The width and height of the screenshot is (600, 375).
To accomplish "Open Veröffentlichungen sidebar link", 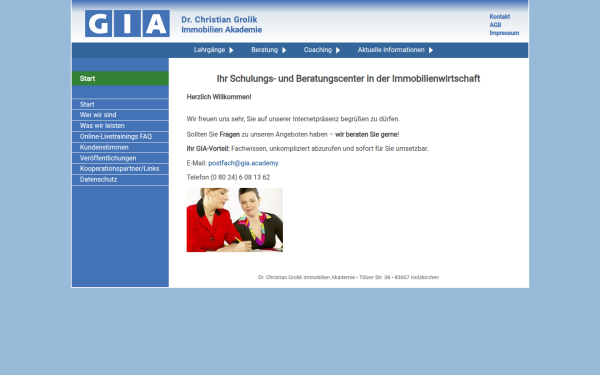I will [120, 158].
